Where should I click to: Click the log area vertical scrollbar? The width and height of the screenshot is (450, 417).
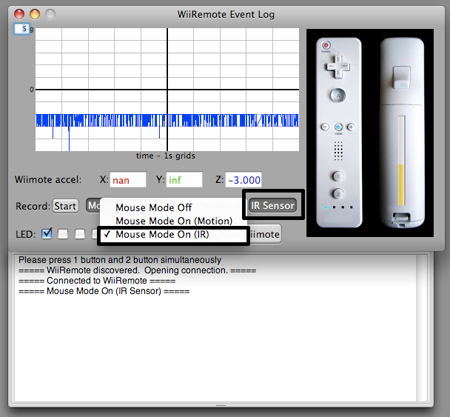pyautogui.click(x=422, y=328)
